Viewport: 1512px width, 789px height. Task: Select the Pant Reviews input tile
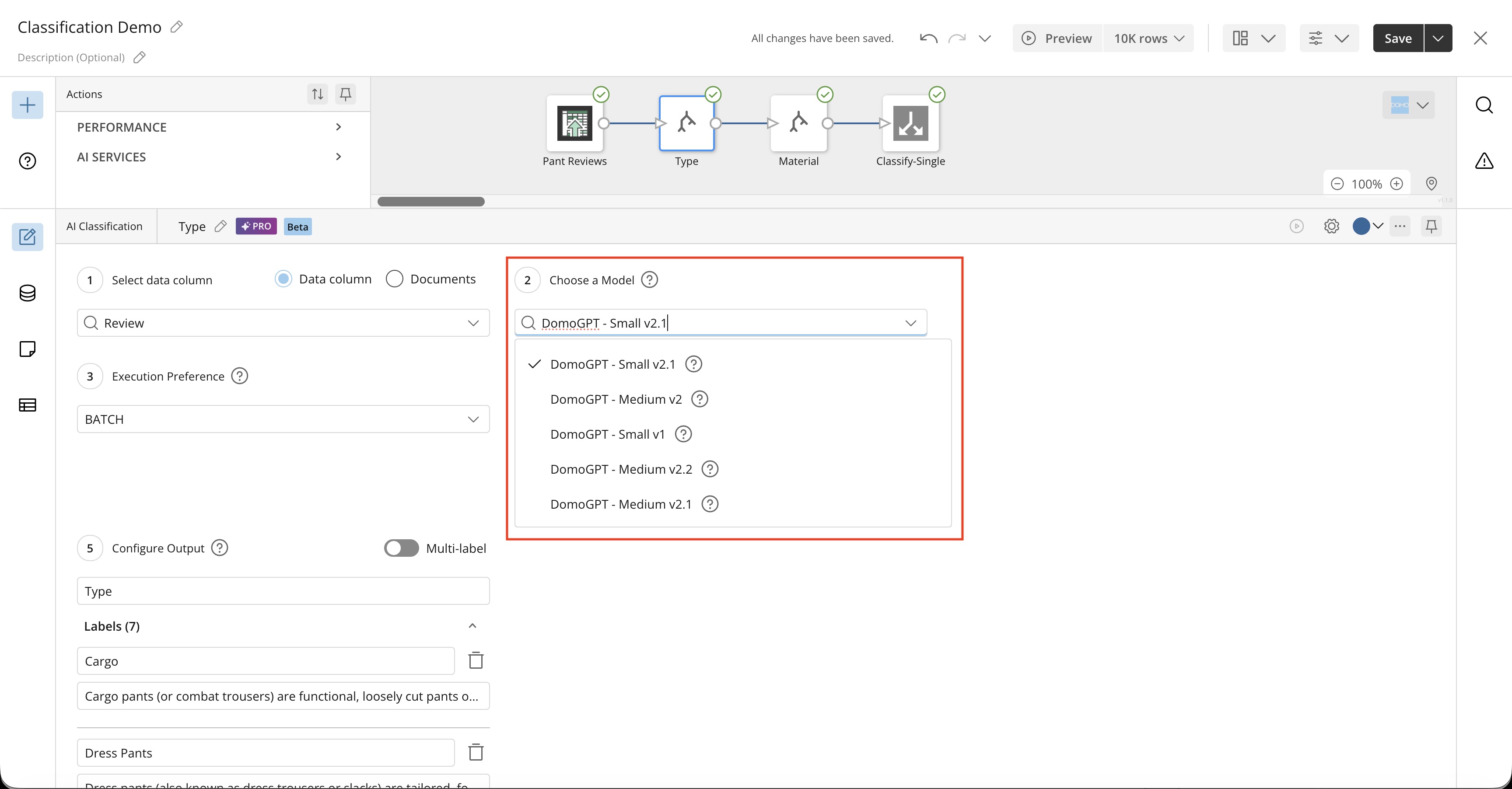tap(574, 123)
